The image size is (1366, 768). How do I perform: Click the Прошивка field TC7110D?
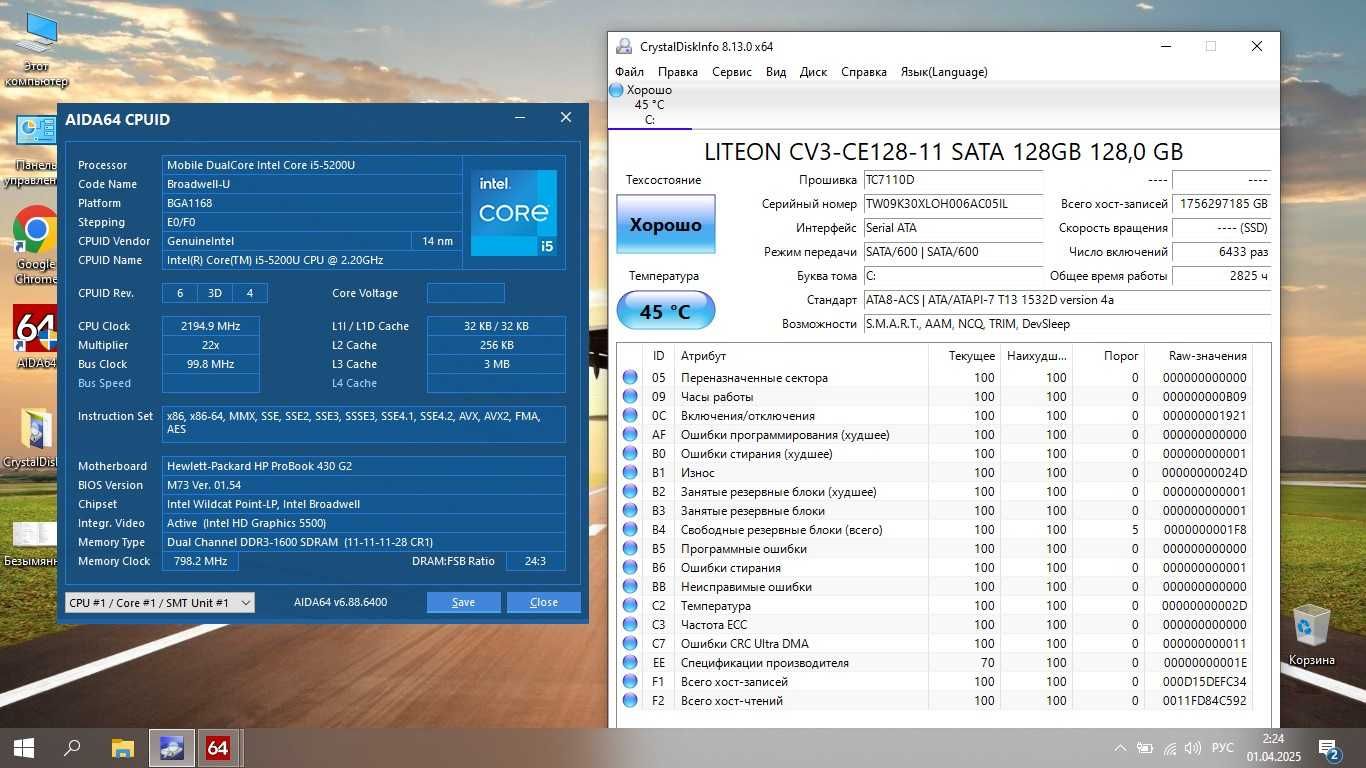click(952, 180)
